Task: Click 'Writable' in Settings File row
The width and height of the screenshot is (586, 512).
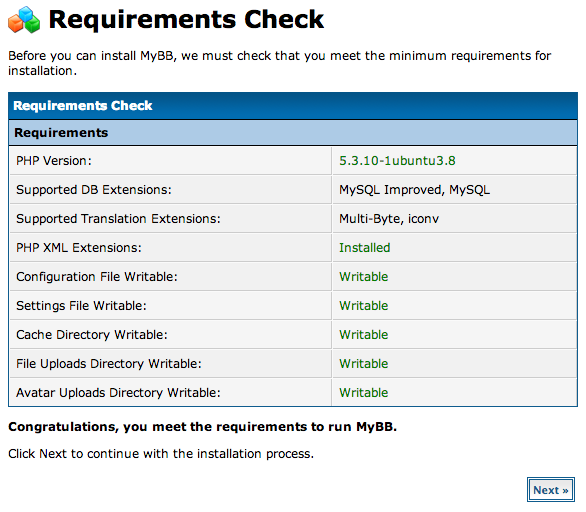Action: click(x=364, y=306)
